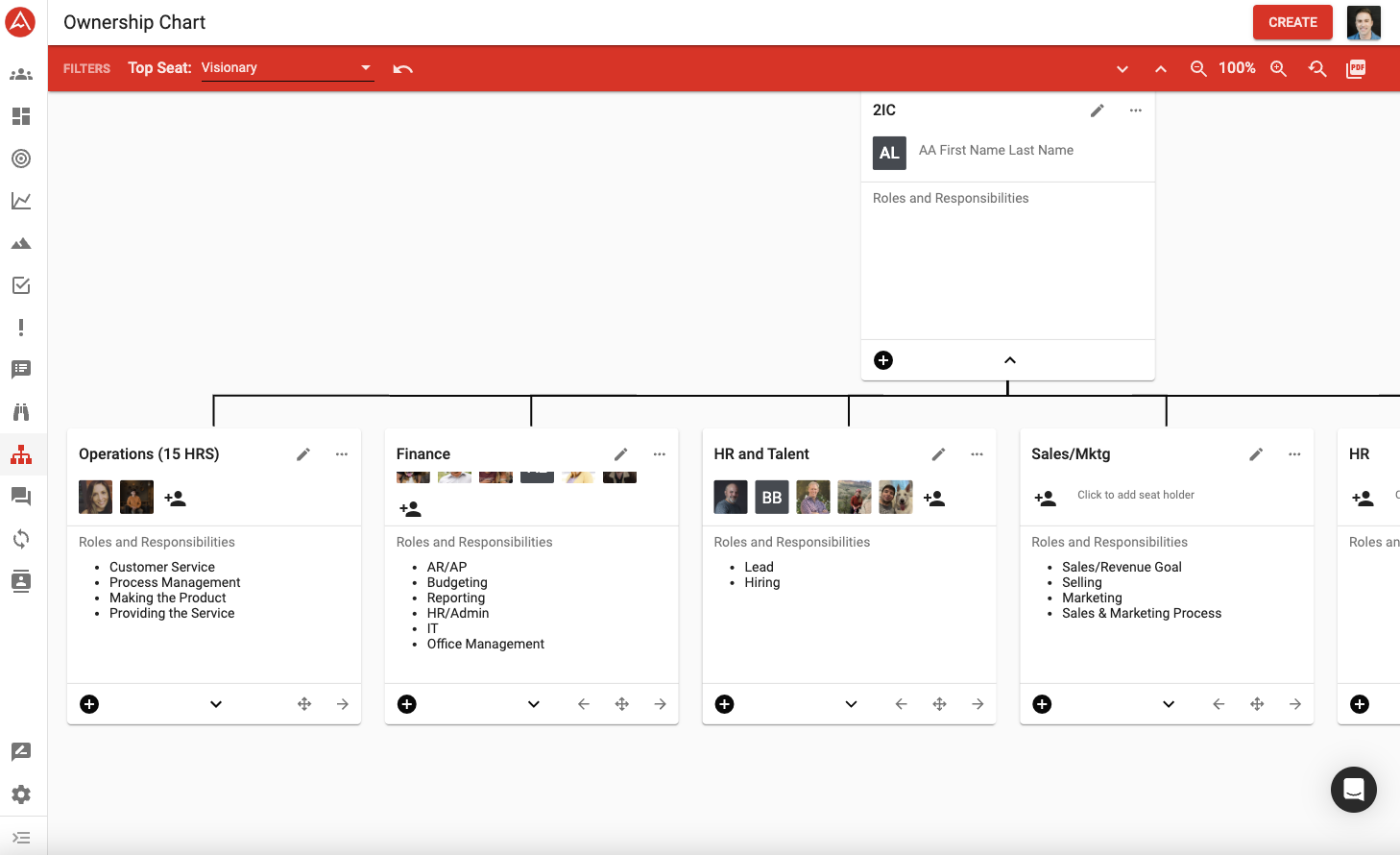Expand all seats with toolbar down chevron

[x=1122, y=69]
